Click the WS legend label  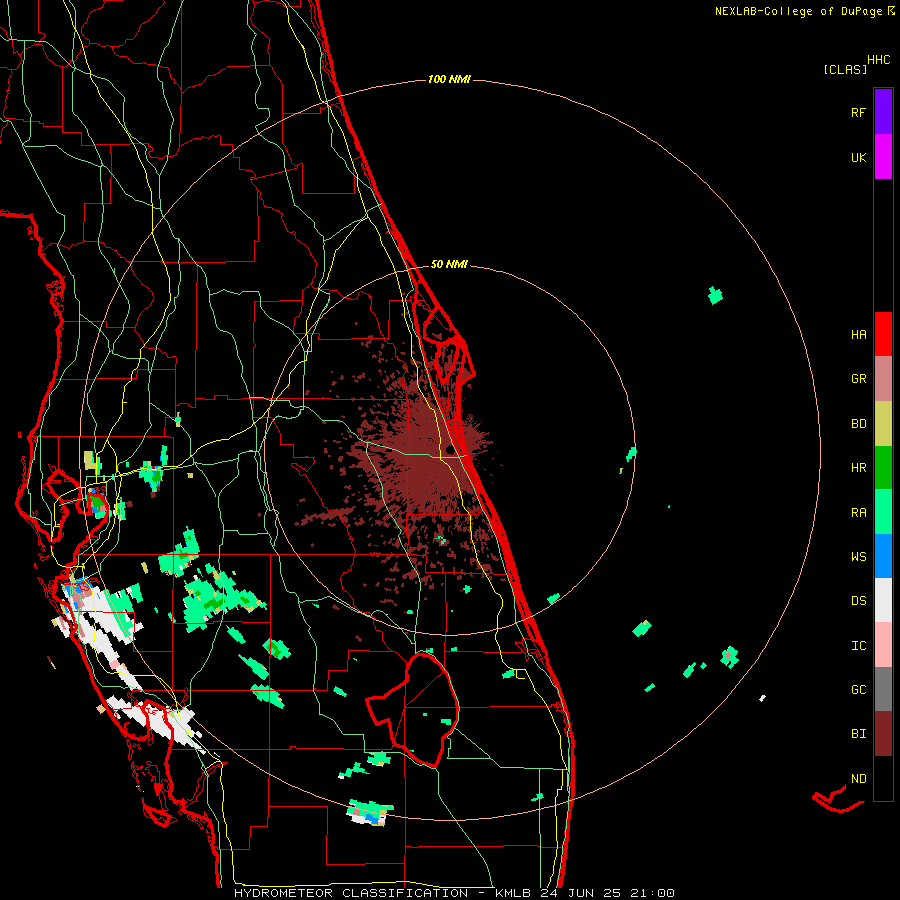[x=858, y=556]
